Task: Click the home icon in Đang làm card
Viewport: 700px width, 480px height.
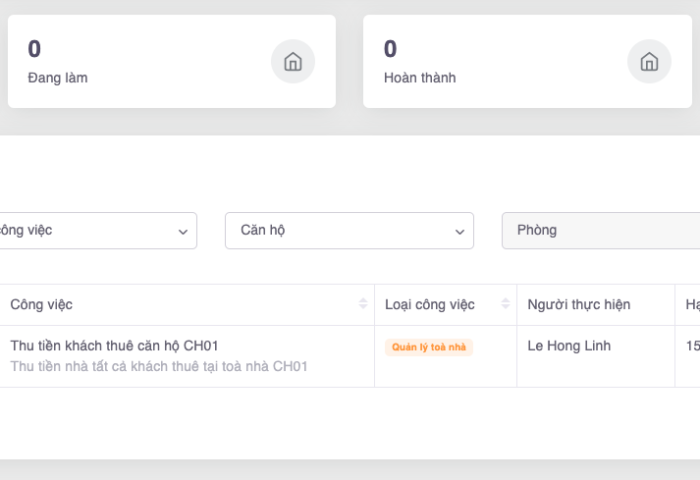Action: pyautogui.click(x=293, y=62)
